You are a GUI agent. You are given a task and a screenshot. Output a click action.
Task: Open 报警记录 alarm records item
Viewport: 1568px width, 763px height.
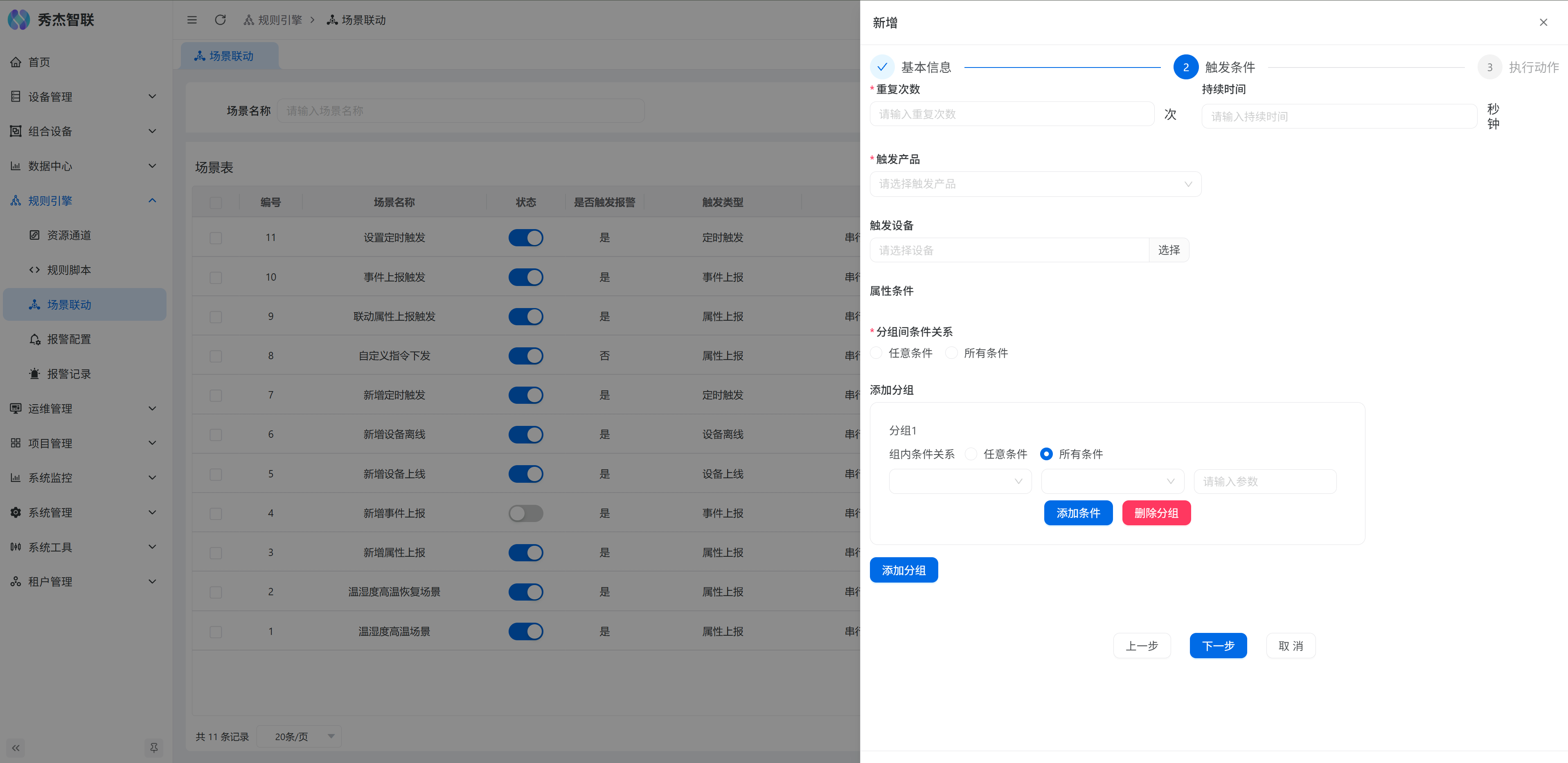[x=68, y=374]
